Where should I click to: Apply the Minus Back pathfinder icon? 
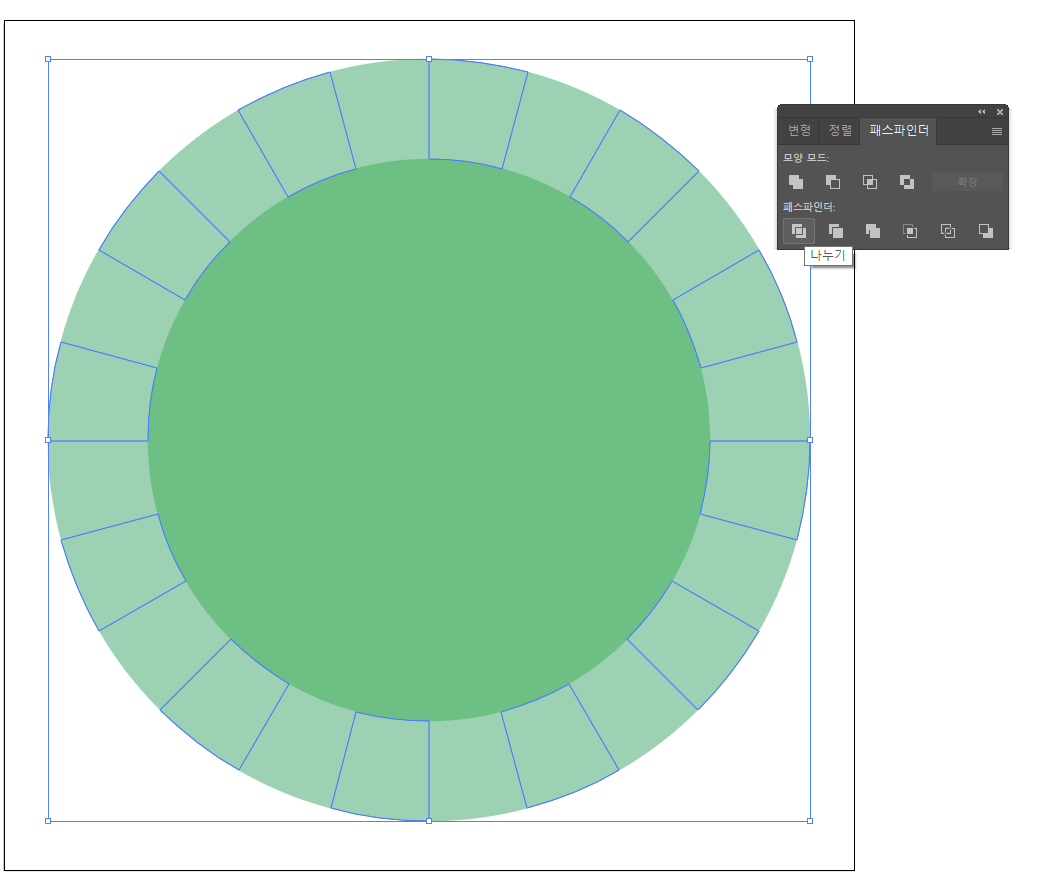click(x=986, y=231)
